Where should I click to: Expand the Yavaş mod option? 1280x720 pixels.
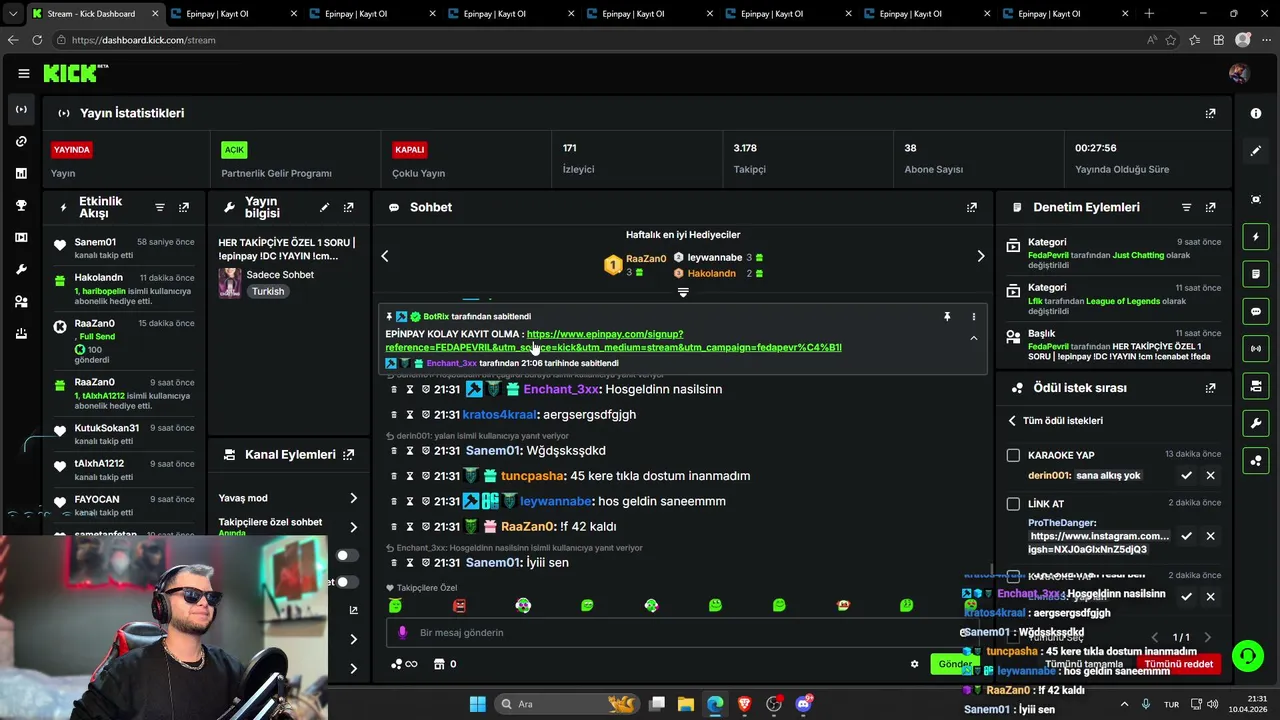point(353,498)
